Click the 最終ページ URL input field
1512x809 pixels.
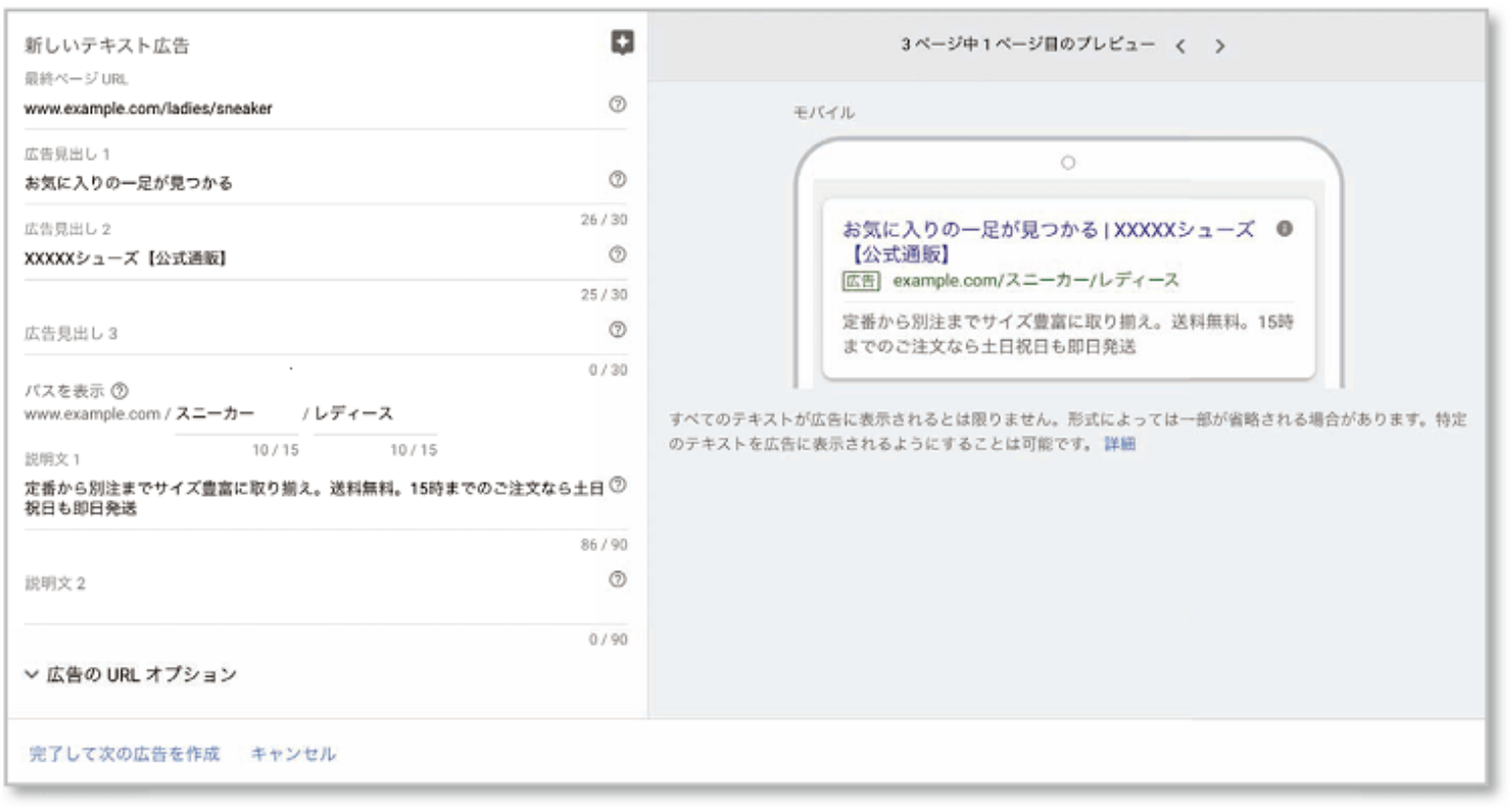(296, 109)
